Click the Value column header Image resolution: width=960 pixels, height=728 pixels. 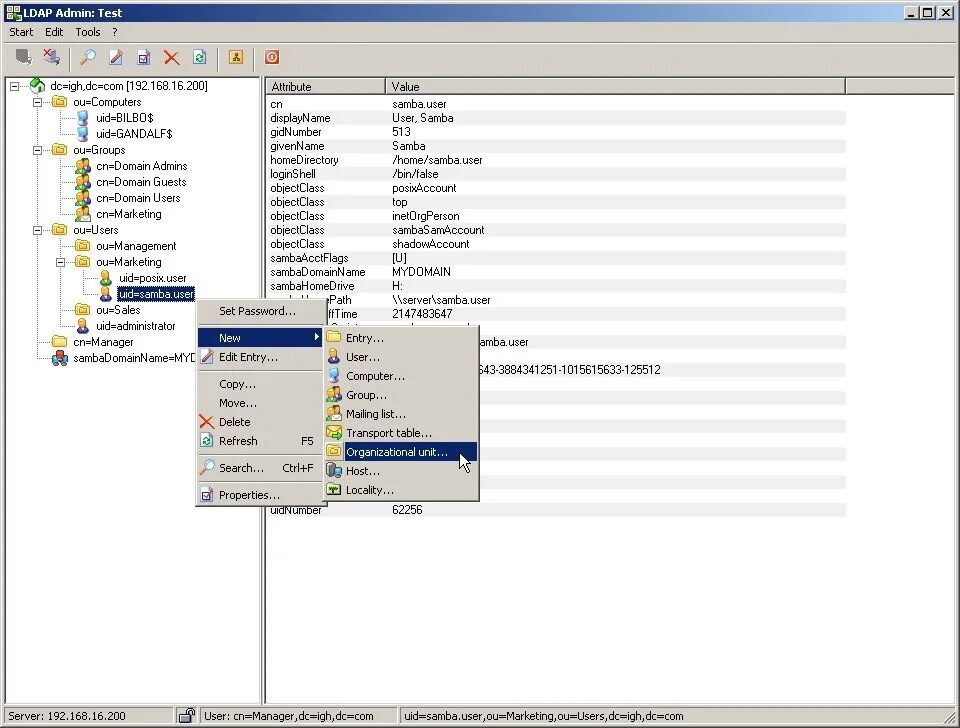click(x=615, y=86)
